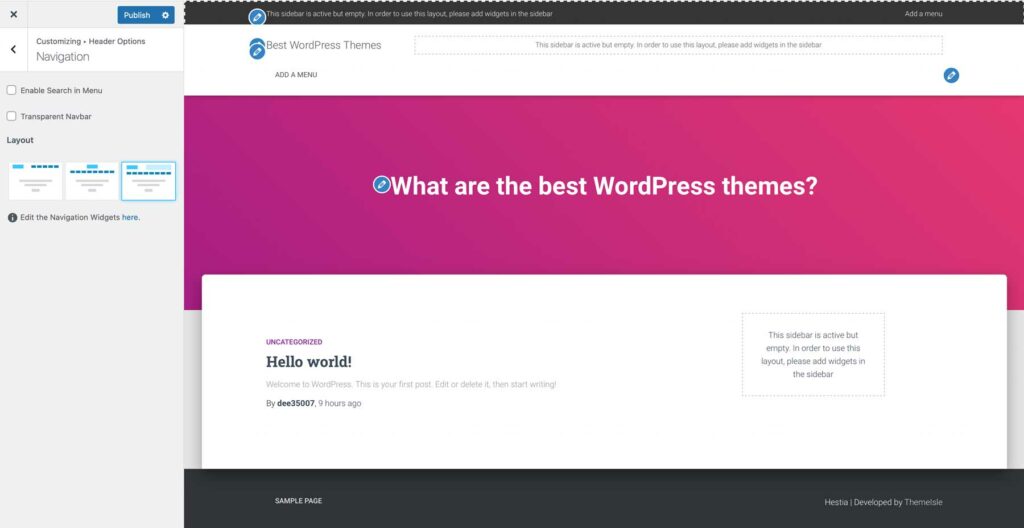Click the edit pencil beside hero title
Viewport: 1024px width, 528px height.
[x=381, y=185]
